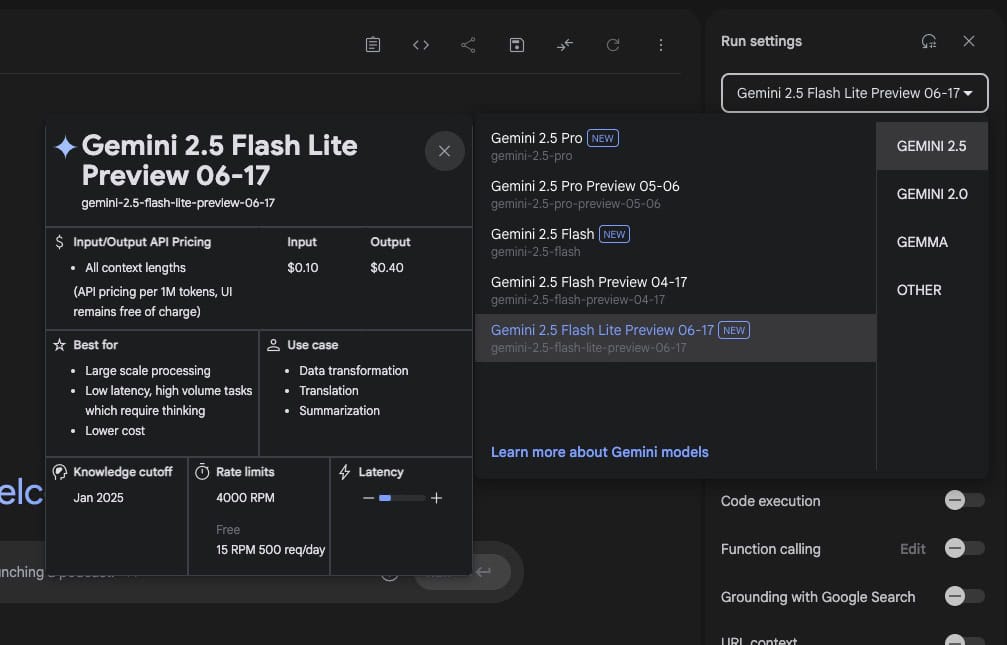
Task: Click the 4000 RPM rate limit value
Action: [245, 498]
